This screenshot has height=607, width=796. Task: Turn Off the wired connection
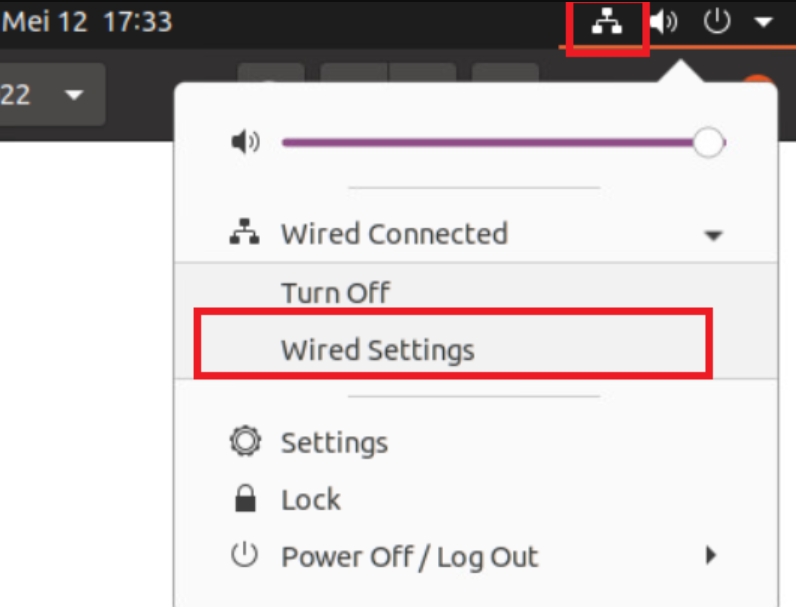click(335, 293)
